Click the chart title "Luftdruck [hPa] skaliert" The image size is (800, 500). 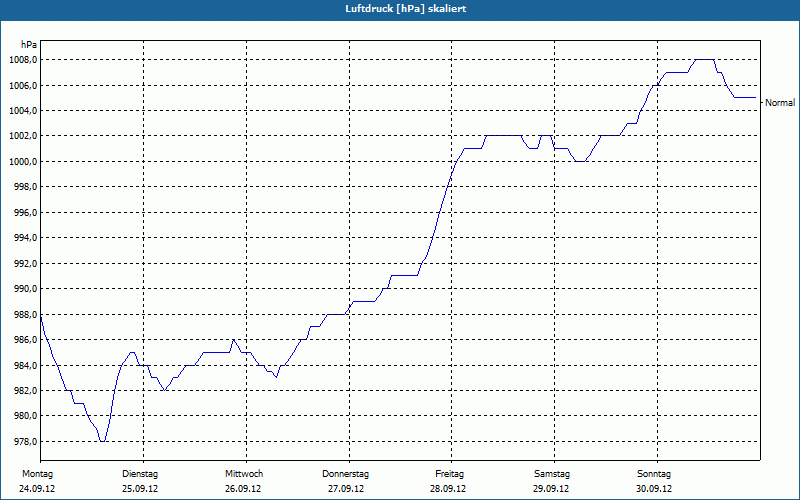406,9
